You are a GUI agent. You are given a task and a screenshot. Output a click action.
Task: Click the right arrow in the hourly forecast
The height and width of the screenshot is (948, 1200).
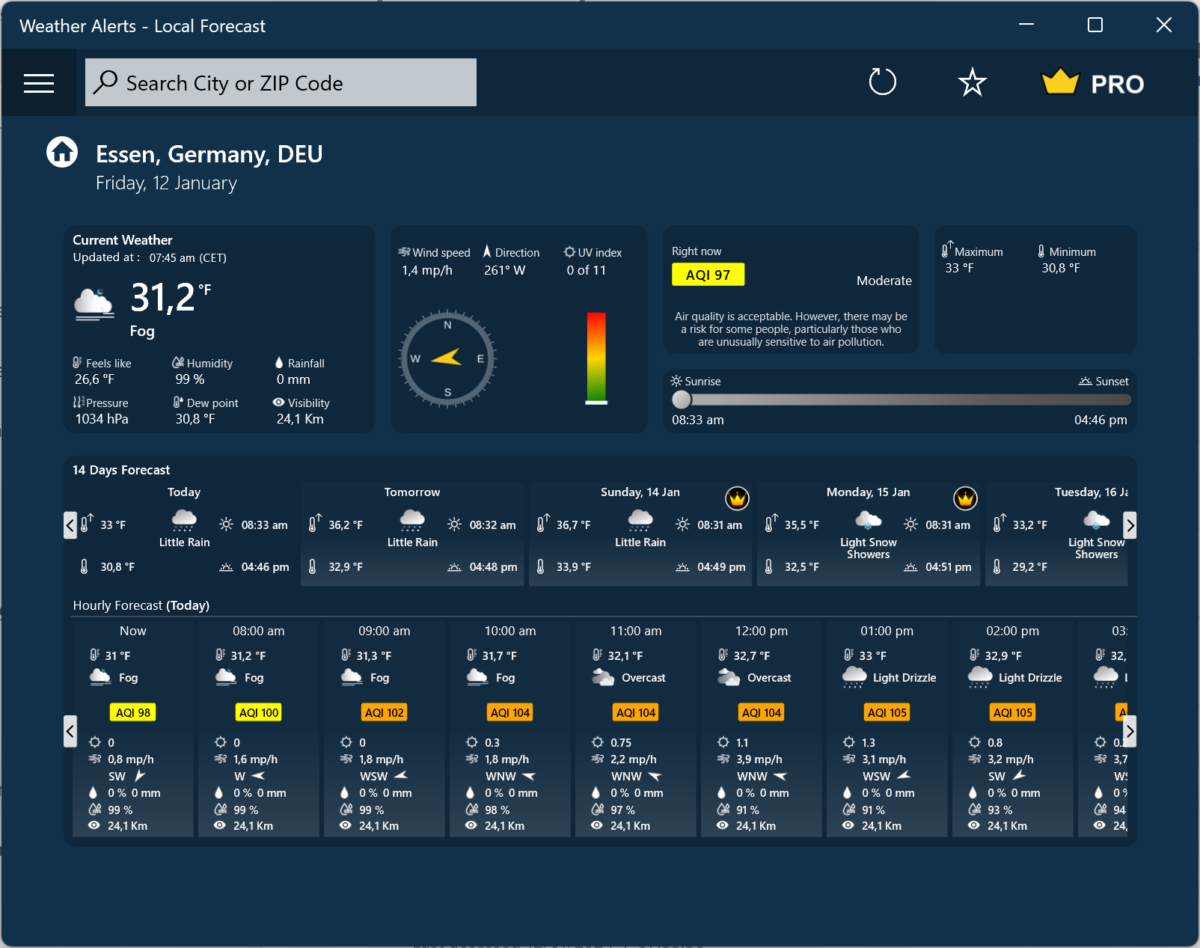coord(1129,731)
